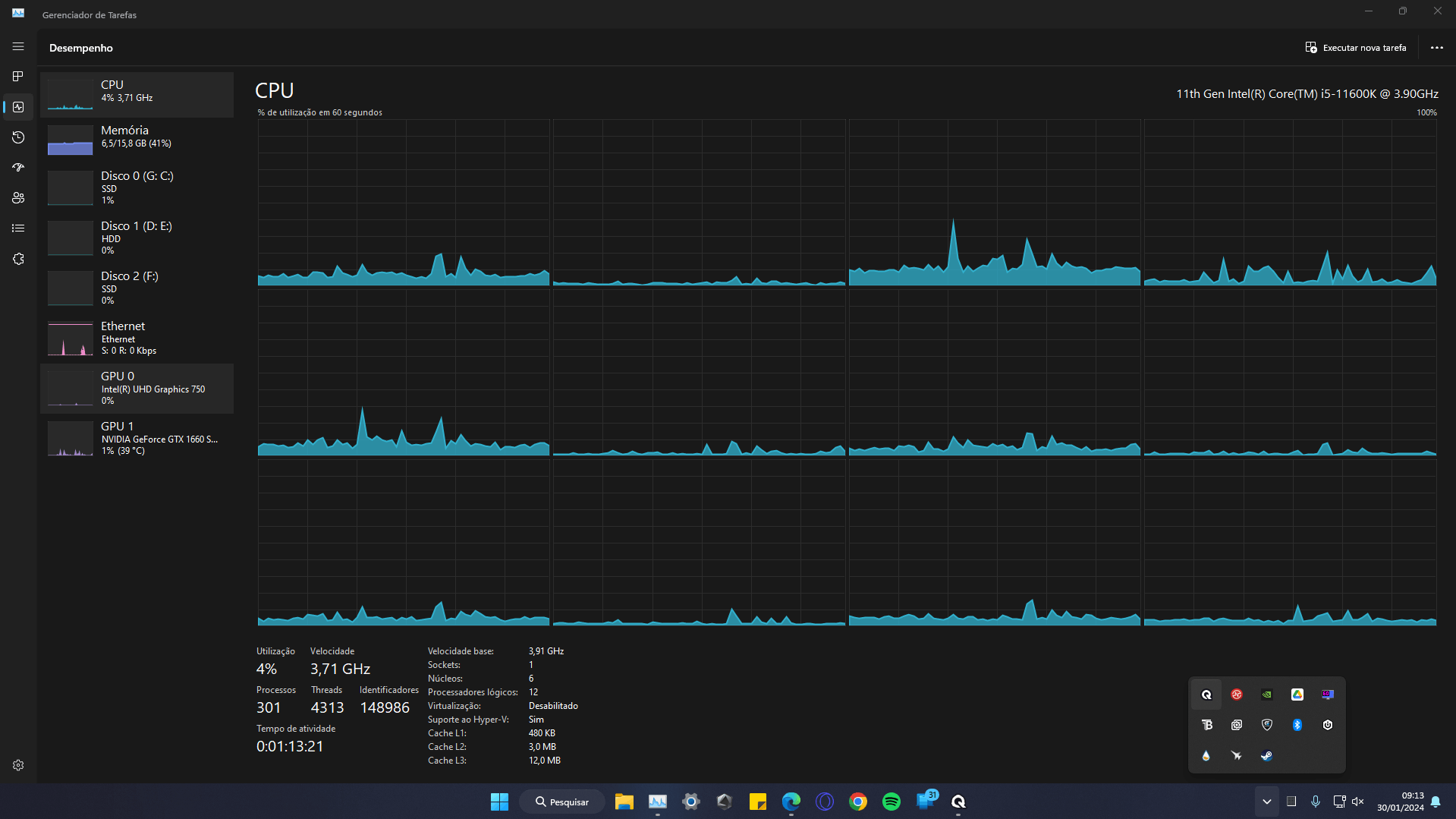The width and height of the screenshot is (1456, 819).
Task: Open the Details list sidebar icon
Action: pyautogui.click(x=18, y=228)
